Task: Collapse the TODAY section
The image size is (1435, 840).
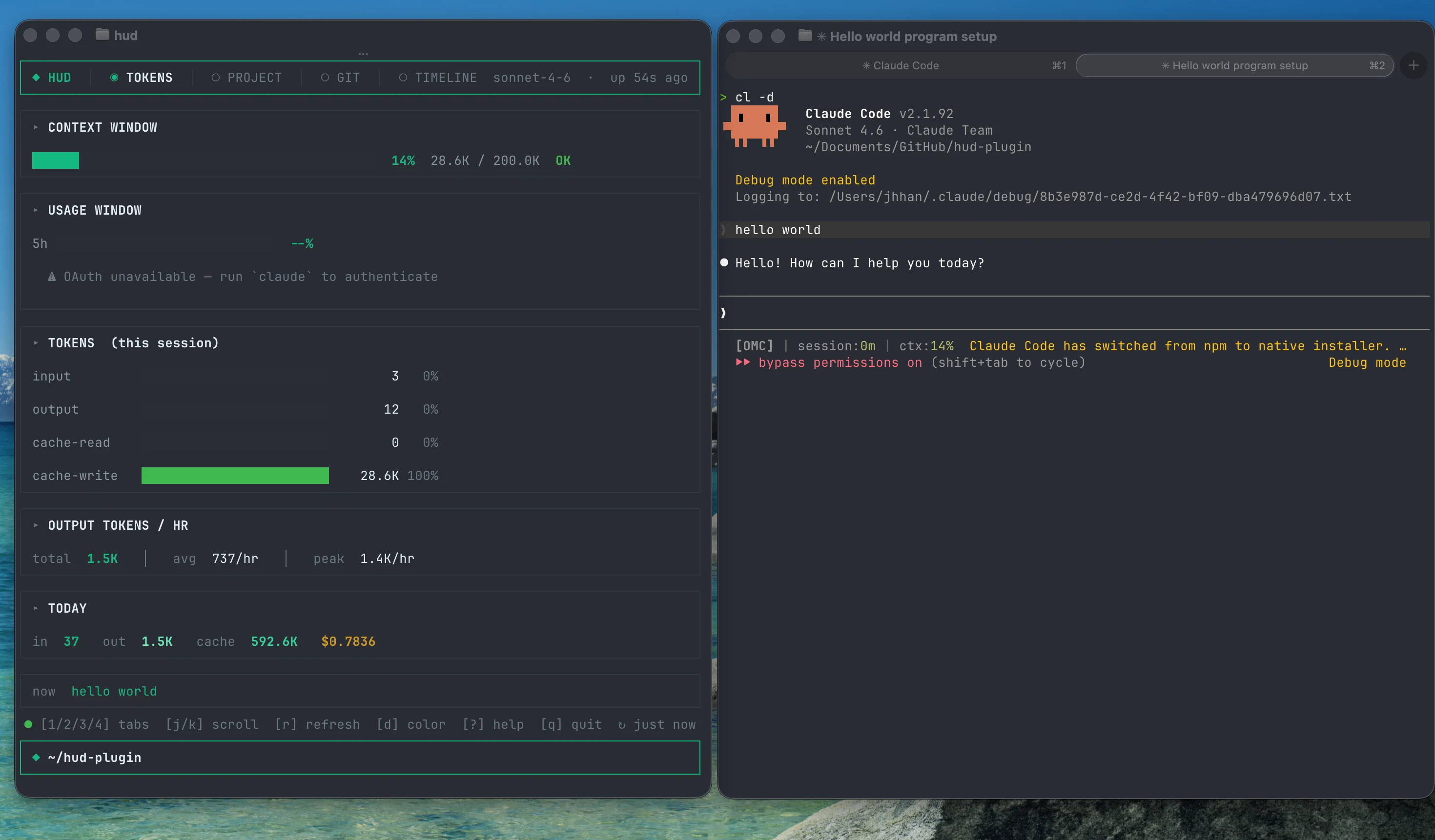Action: click(x=36, y=608)
